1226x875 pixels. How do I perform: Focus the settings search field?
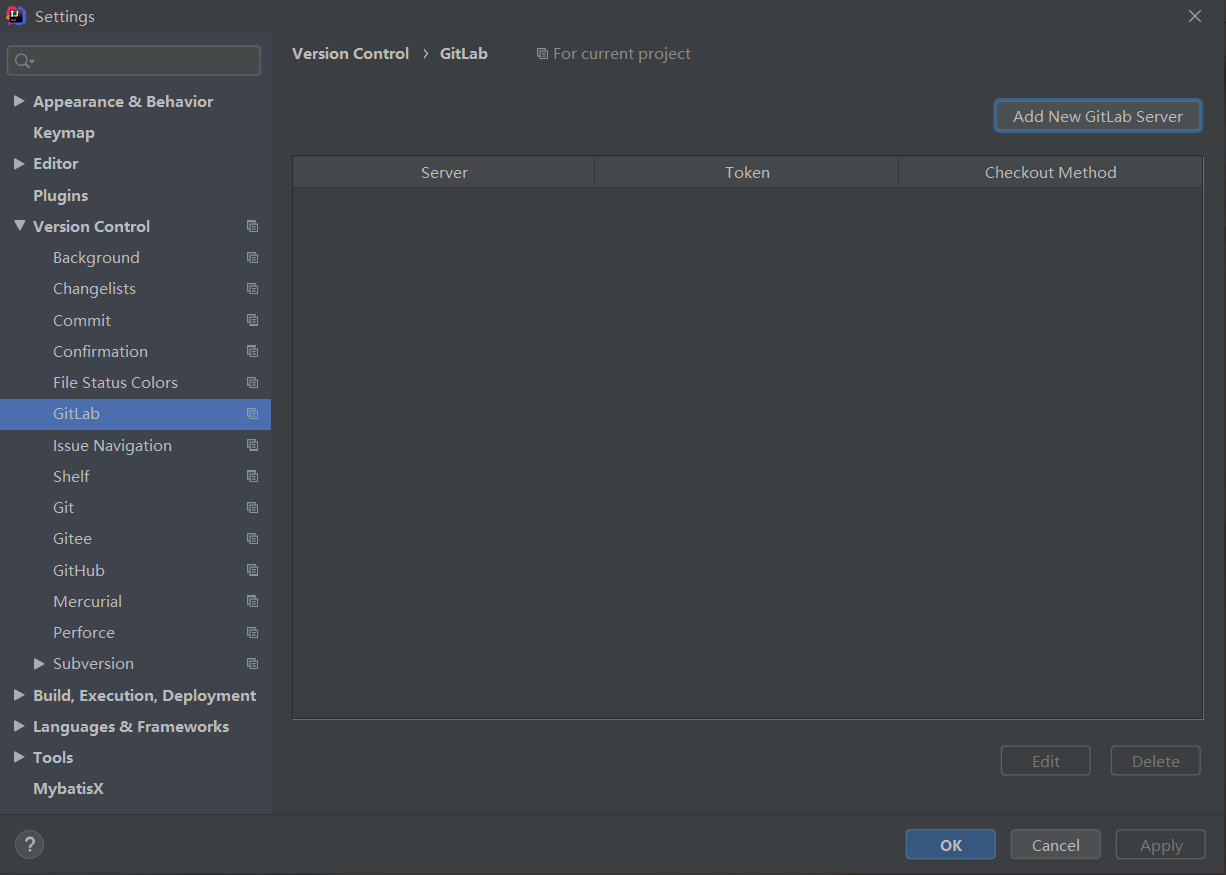point(134,60)
